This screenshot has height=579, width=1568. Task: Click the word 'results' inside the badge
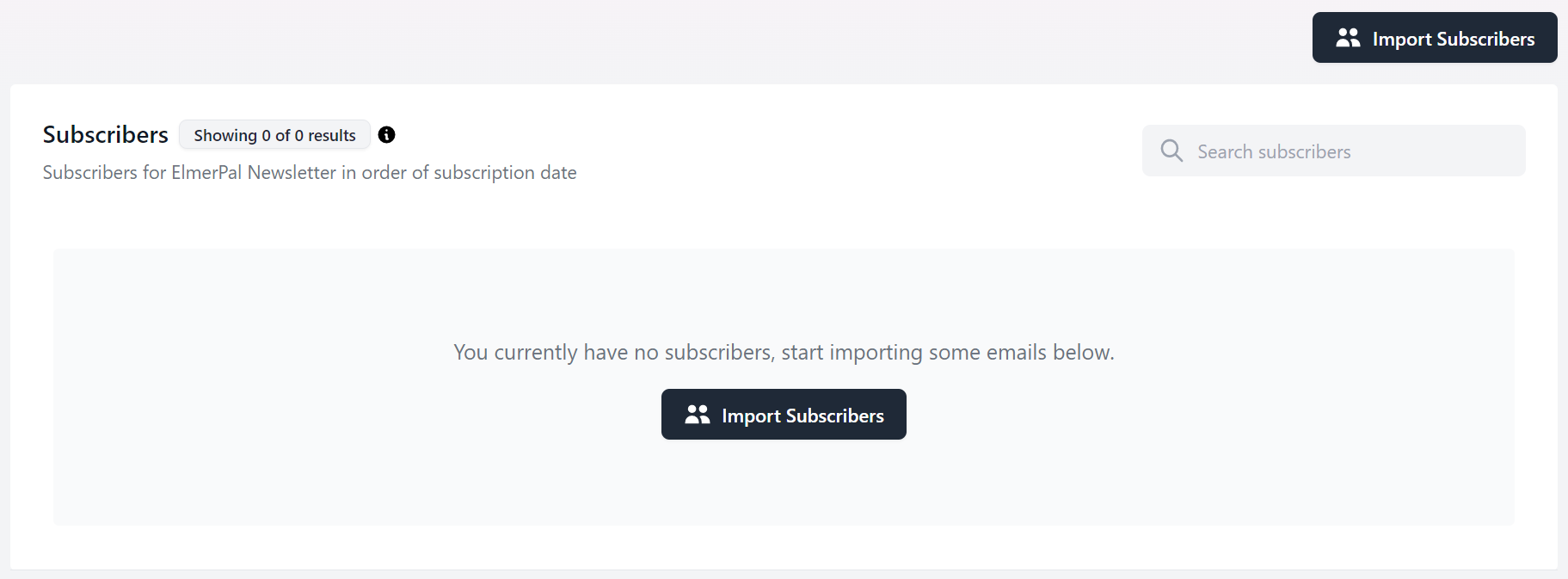click(x=332, y=135)
